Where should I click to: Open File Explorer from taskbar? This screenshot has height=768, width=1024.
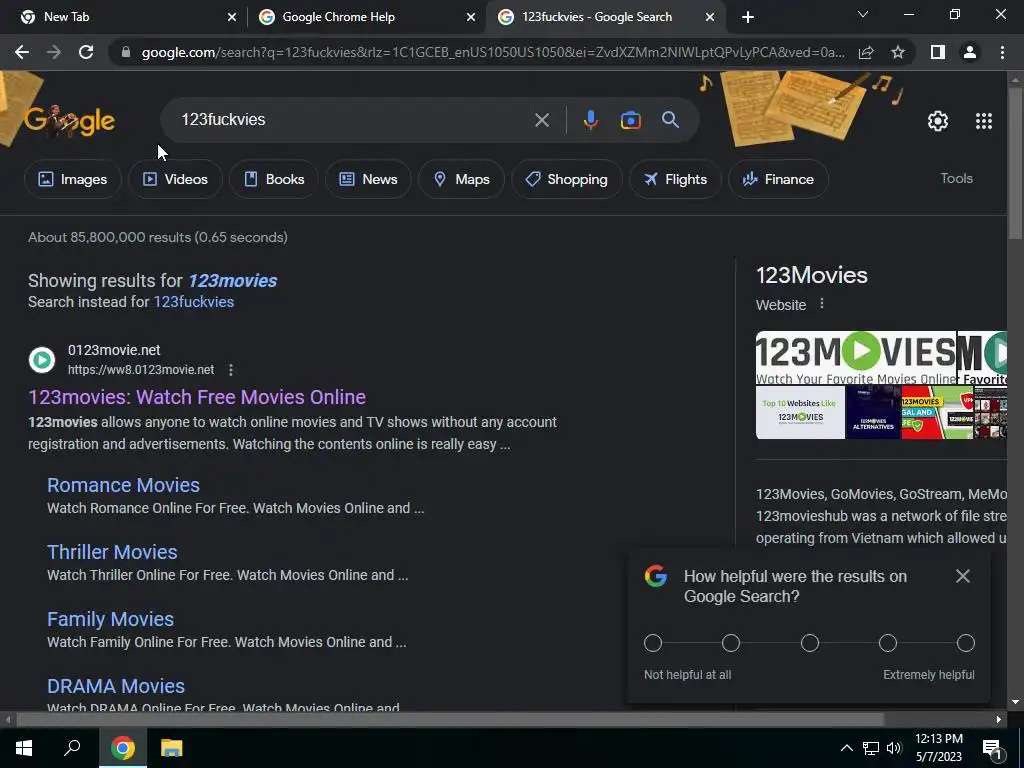point(172,748)
